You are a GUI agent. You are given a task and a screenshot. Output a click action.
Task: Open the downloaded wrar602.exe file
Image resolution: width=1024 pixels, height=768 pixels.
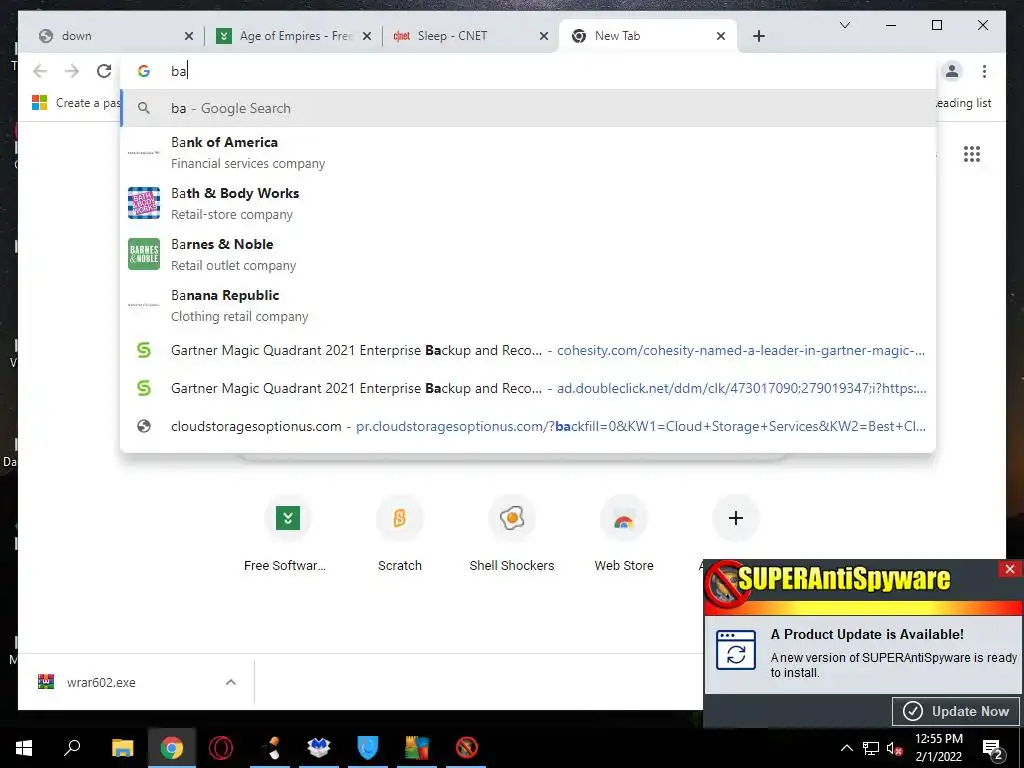[x=101, y=682]
